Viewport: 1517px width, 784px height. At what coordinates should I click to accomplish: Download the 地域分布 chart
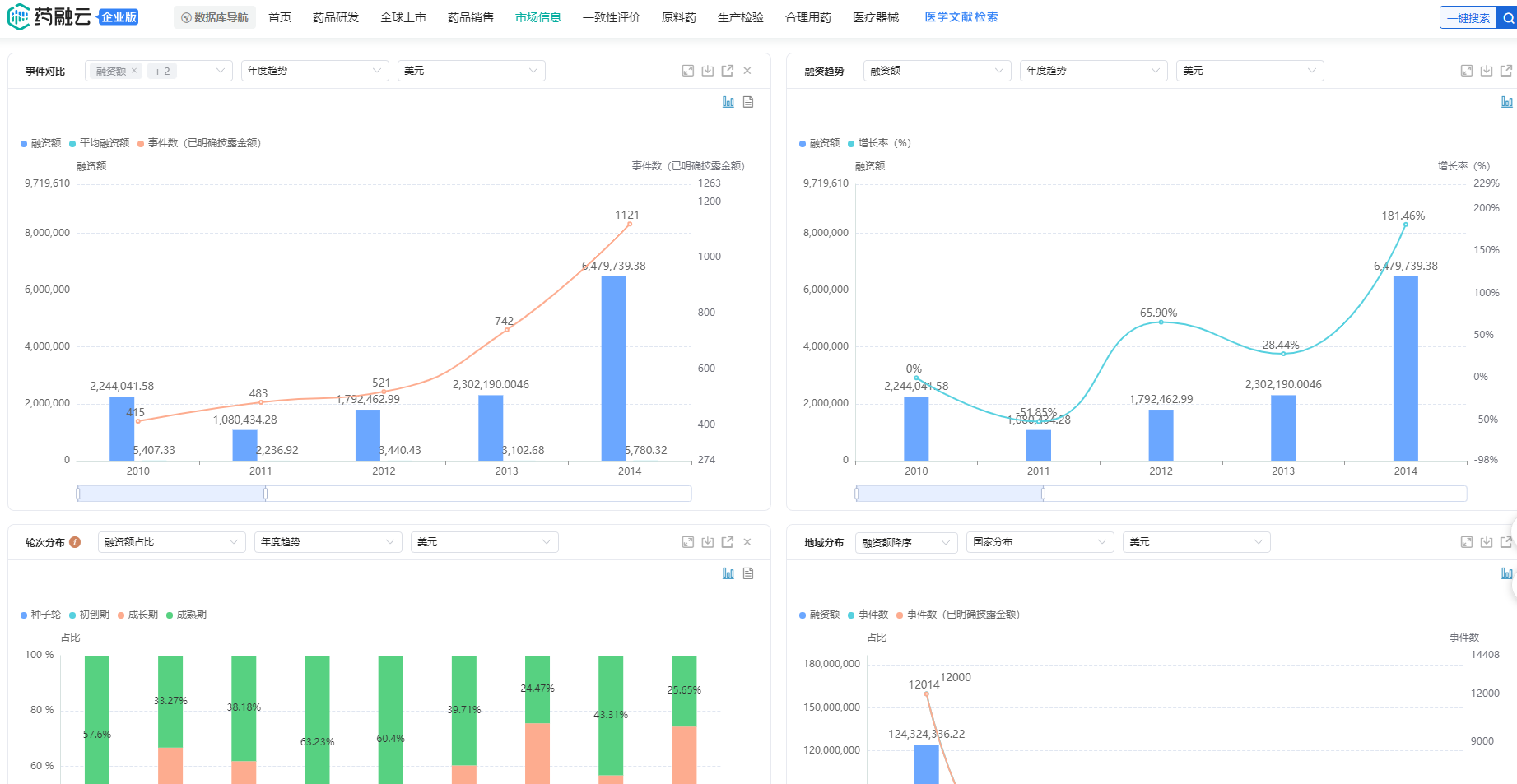pyautogui.click(x=1487, y=542)
